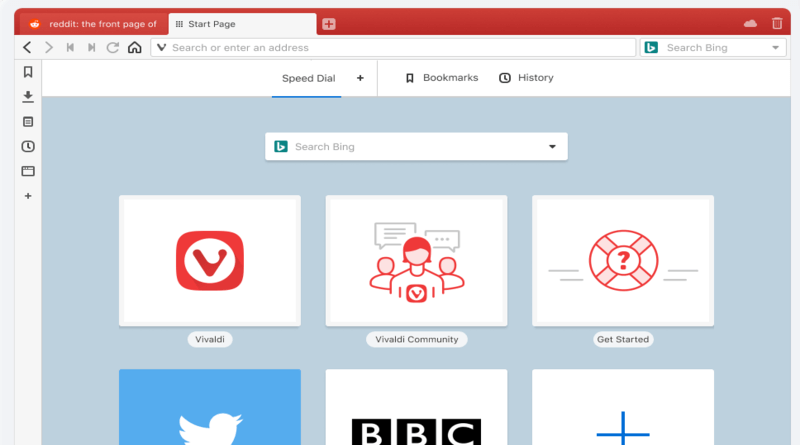800x445 pixels.
Task: Click the Home button in toolbar
Action: [x=135, y=47]
